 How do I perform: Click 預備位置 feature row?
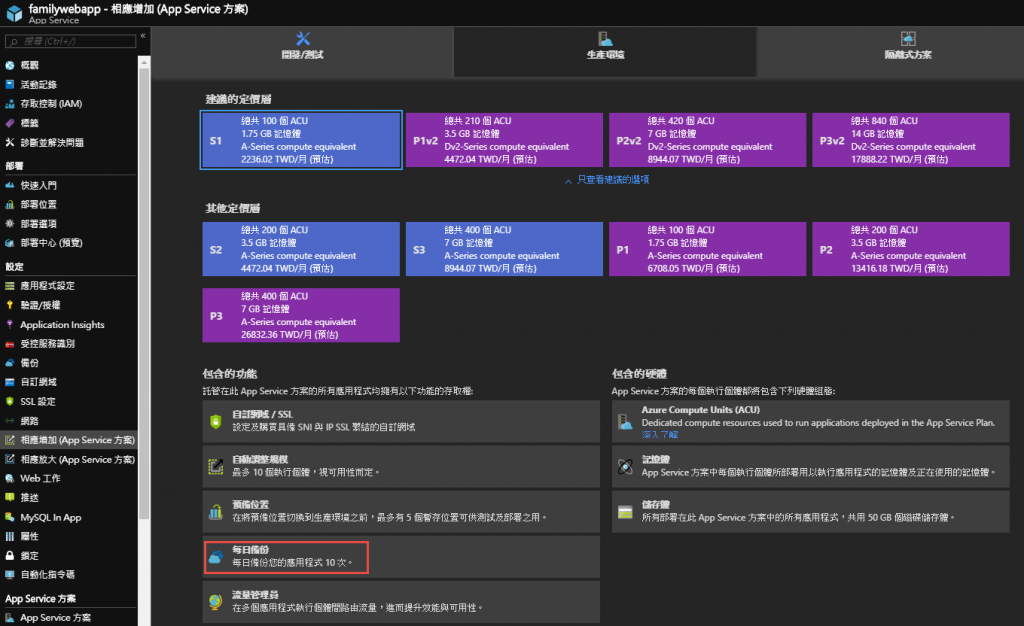pos(401,511)
